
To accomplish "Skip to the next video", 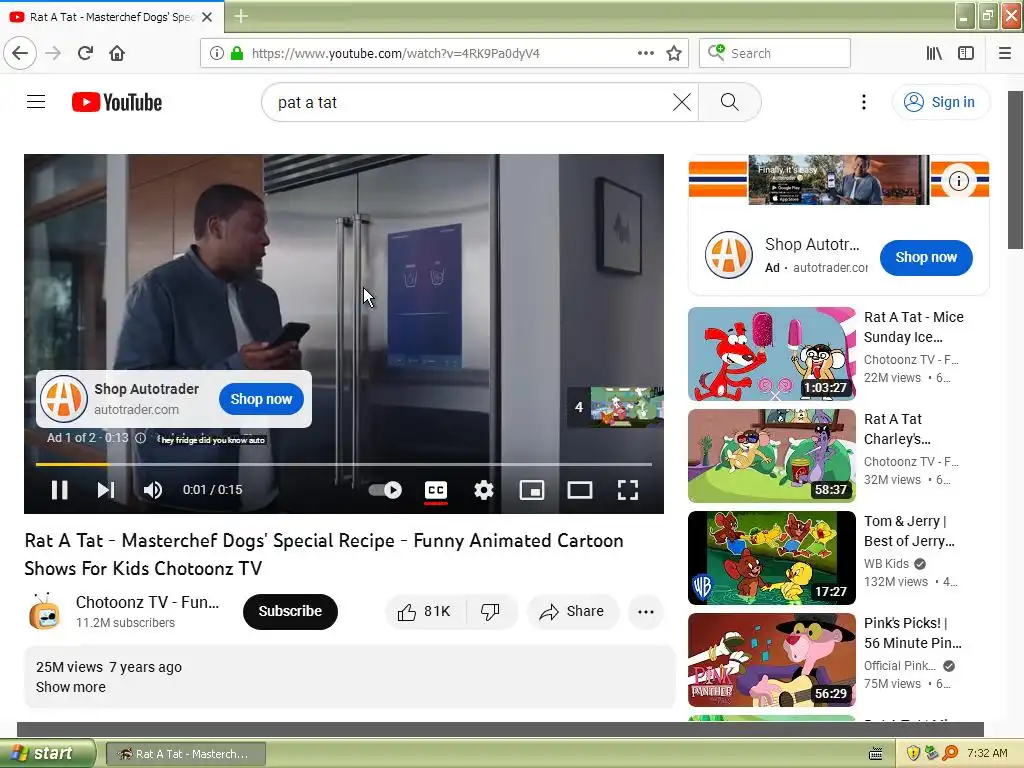I will [106, 490].
